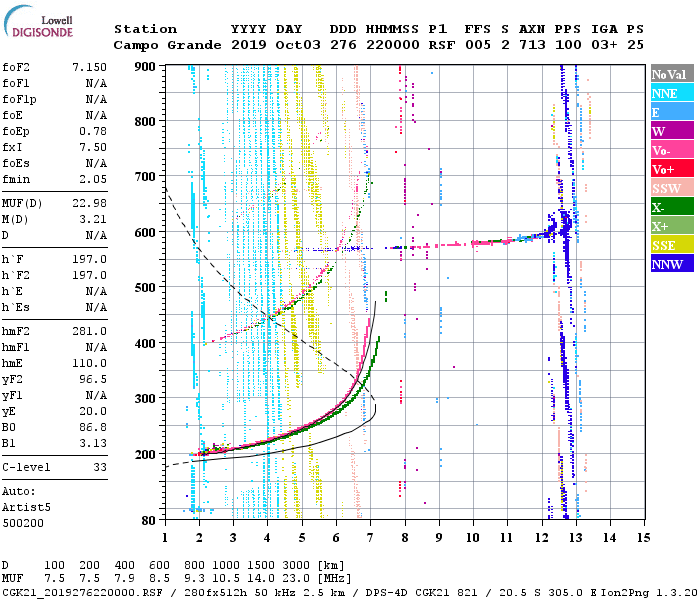Screen dimensions: 700x600
Task: Click the foF2 value 7.150
Action: [88, 66]
